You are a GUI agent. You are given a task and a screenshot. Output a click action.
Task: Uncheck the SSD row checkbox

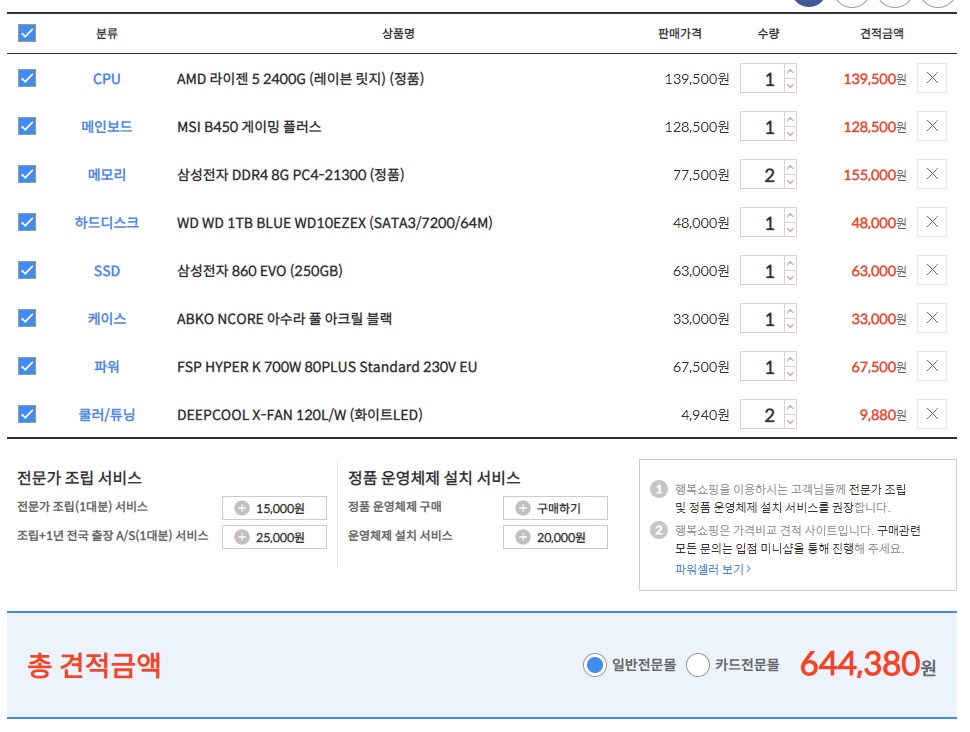point(27,270)
